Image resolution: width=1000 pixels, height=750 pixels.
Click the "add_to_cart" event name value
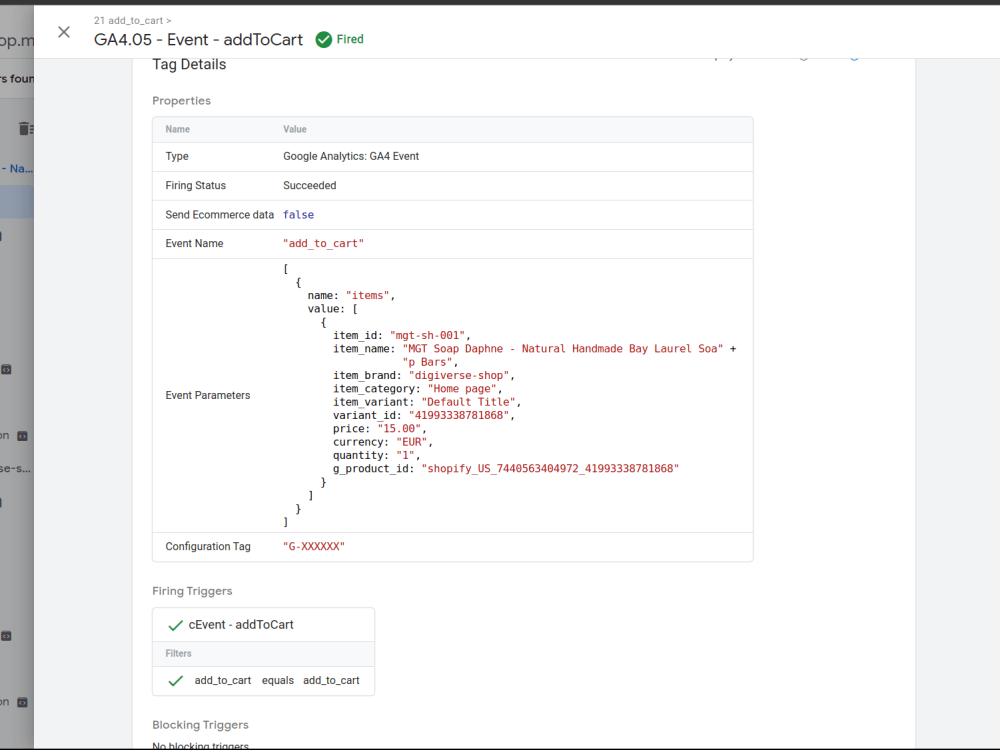[323, 244]
